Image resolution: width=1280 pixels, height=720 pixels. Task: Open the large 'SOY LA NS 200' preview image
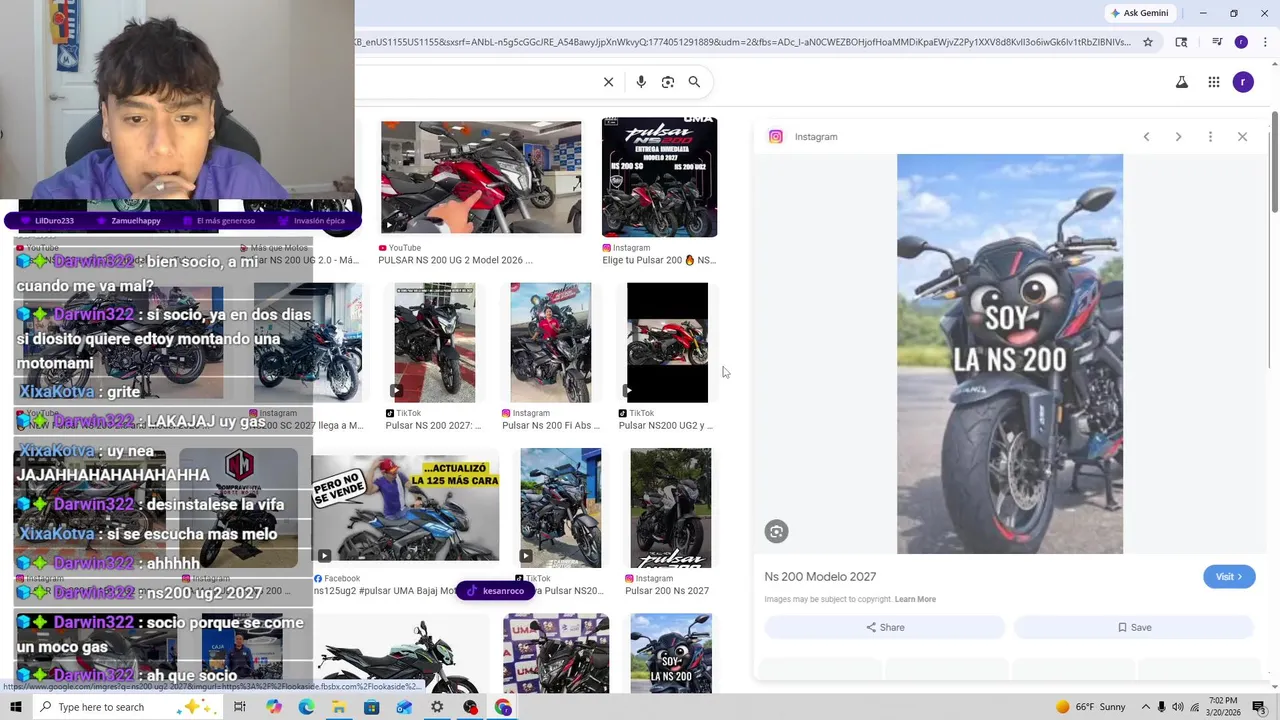click(1010, 354)
